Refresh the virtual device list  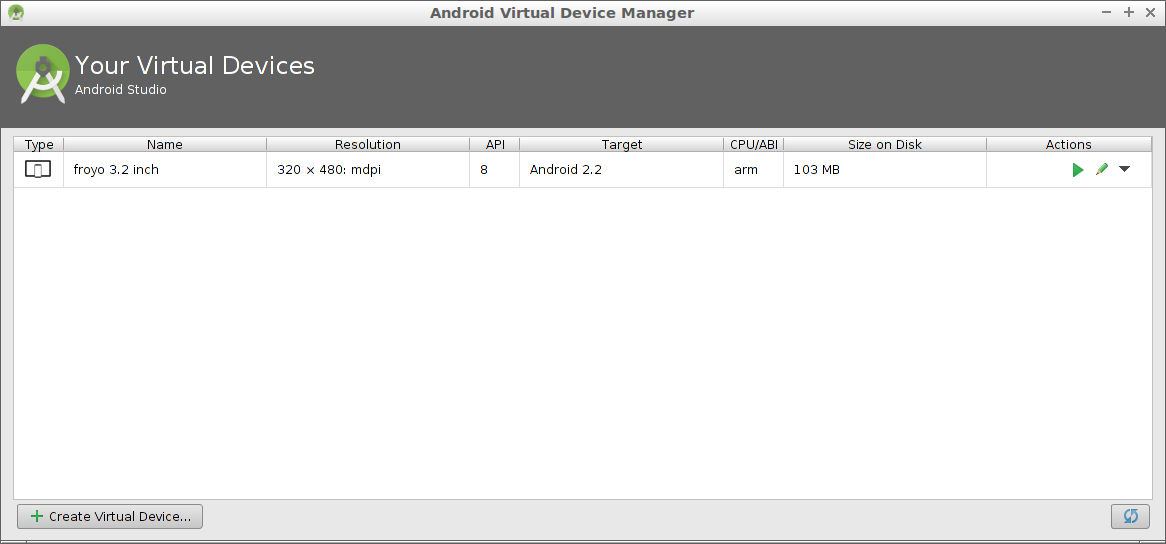1130,516
